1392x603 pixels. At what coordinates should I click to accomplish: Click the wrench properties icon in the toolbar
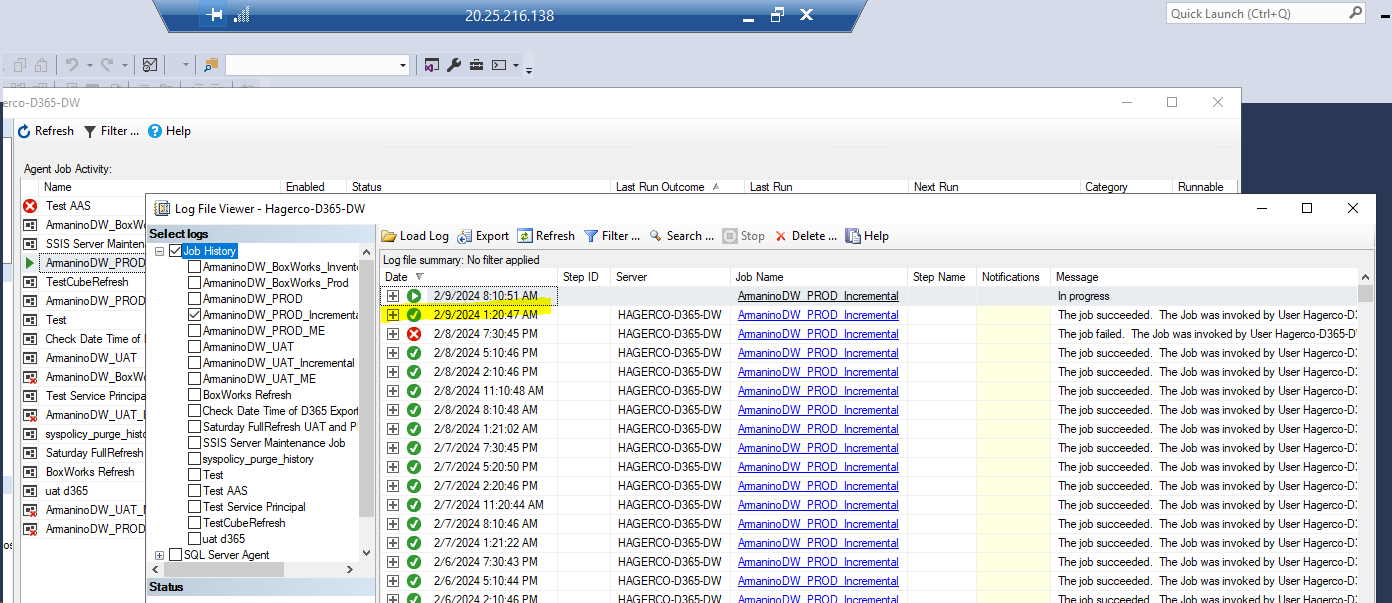tap(453, 65)
